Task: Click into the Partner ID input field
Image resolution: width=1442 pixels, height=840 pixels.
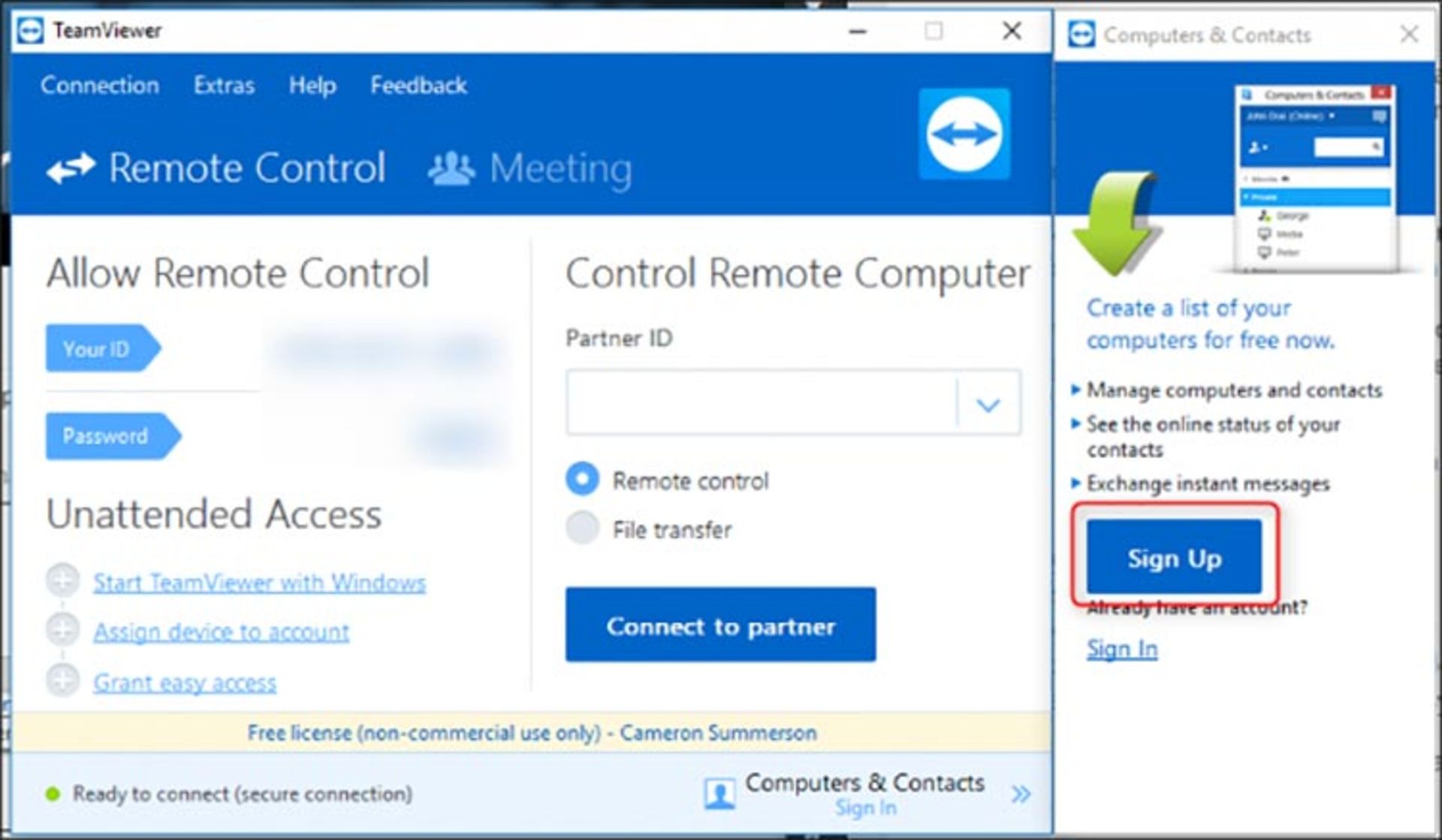Action: (x=762, y=403)
